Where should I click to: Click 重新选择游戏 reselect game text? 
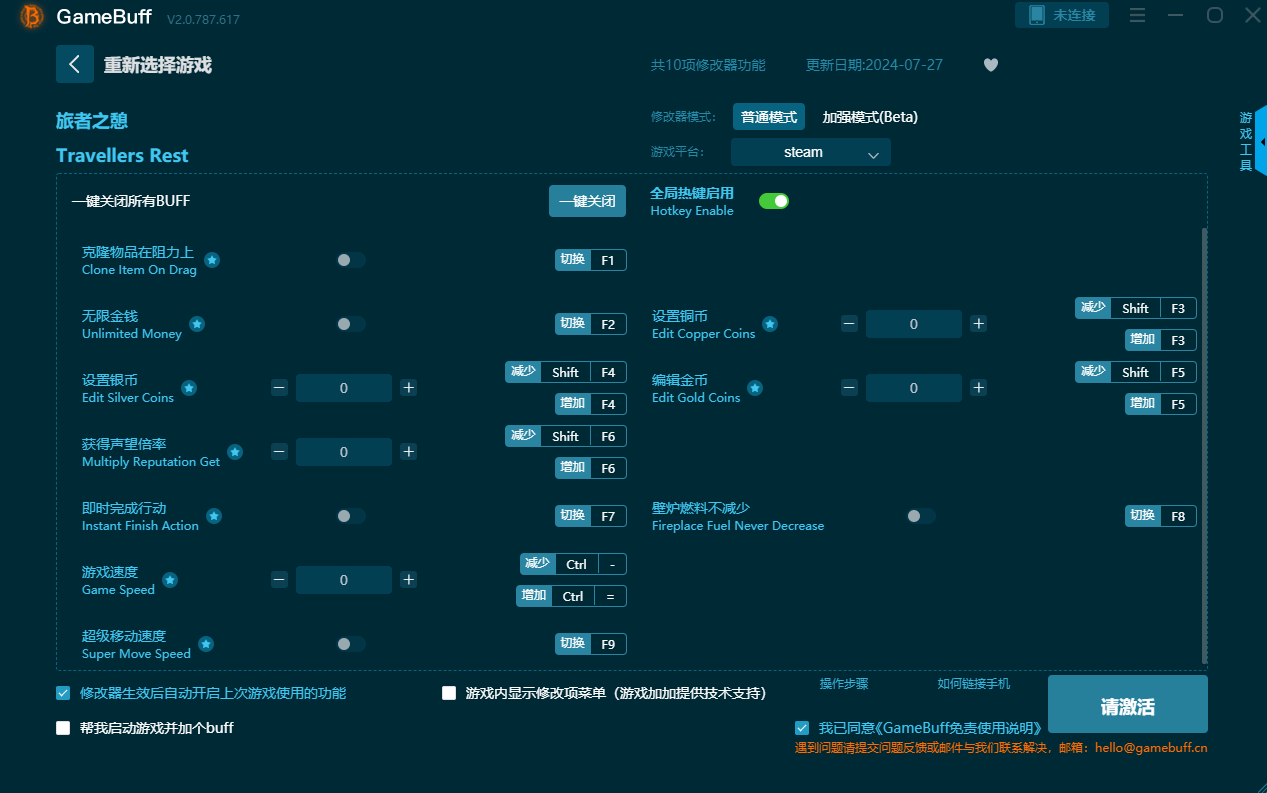coord(158,65)
